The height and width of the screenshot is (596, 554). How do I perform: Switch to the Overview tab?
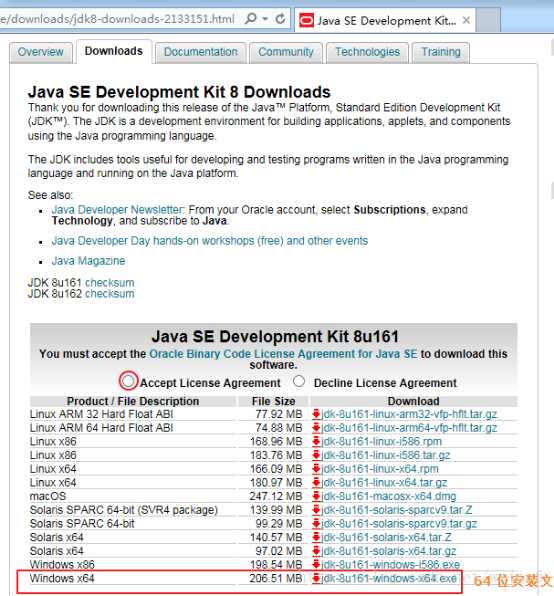click(41, 52)
